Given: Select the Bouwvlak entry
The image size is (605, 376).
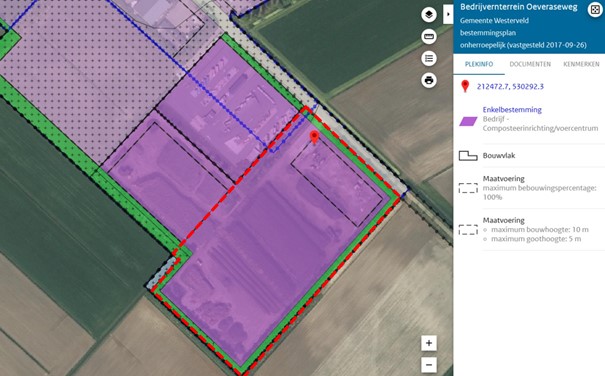Looking at the screenshot, I should tap(529, 156).
